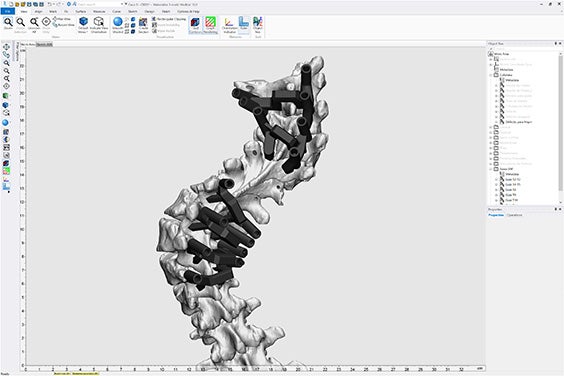The image size is (564, 376).
Task: Select the pan arrows icon in left toolbar
Action: 6,47
